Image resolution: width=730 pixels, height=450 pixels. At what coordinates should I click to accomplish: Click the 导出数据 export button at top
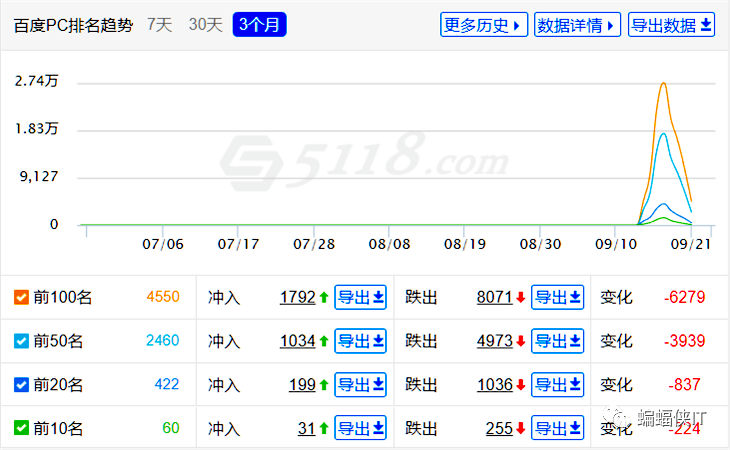(671, 25)
